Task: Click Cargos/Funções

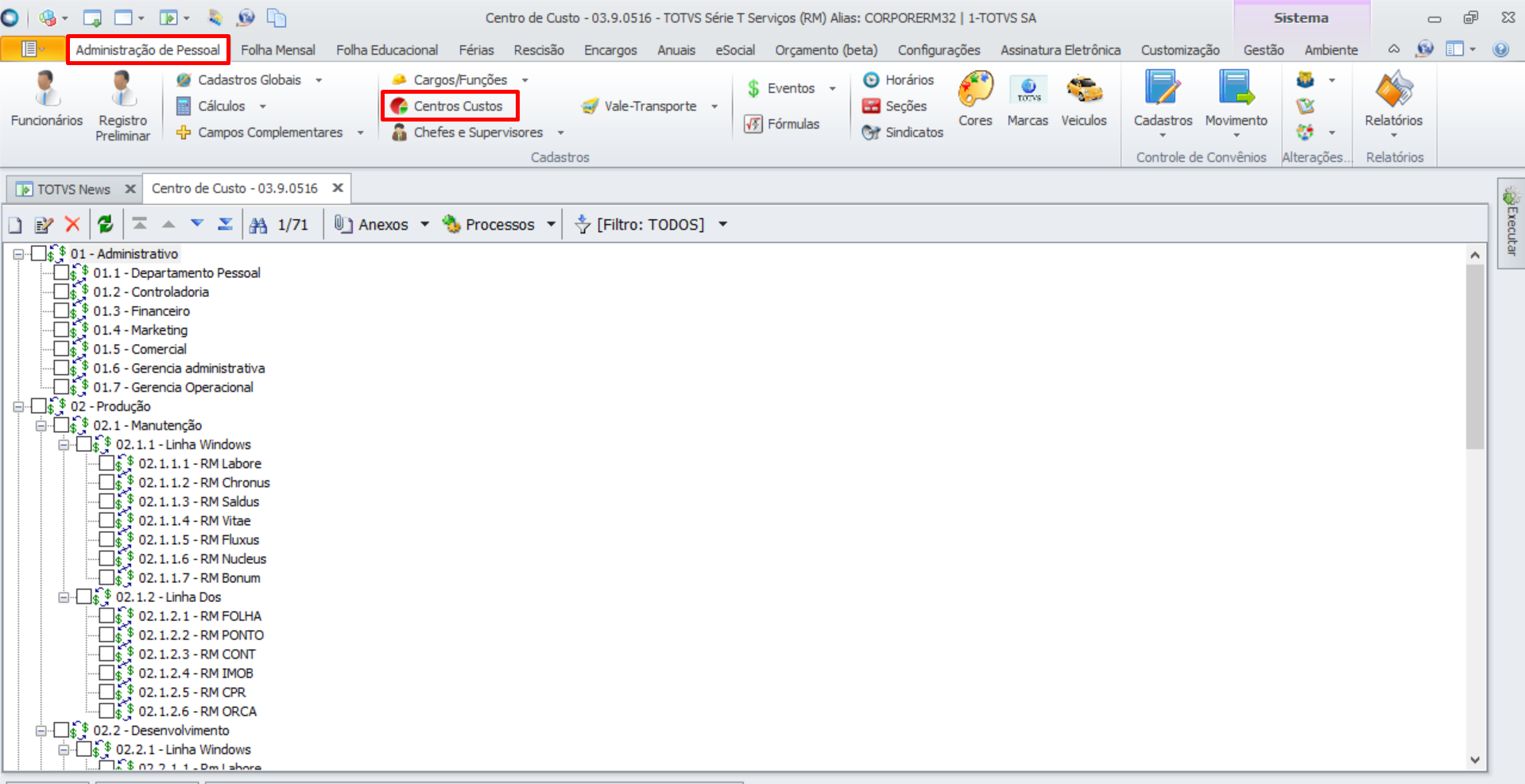Action: pyautogui.click(x=450, y=79)
